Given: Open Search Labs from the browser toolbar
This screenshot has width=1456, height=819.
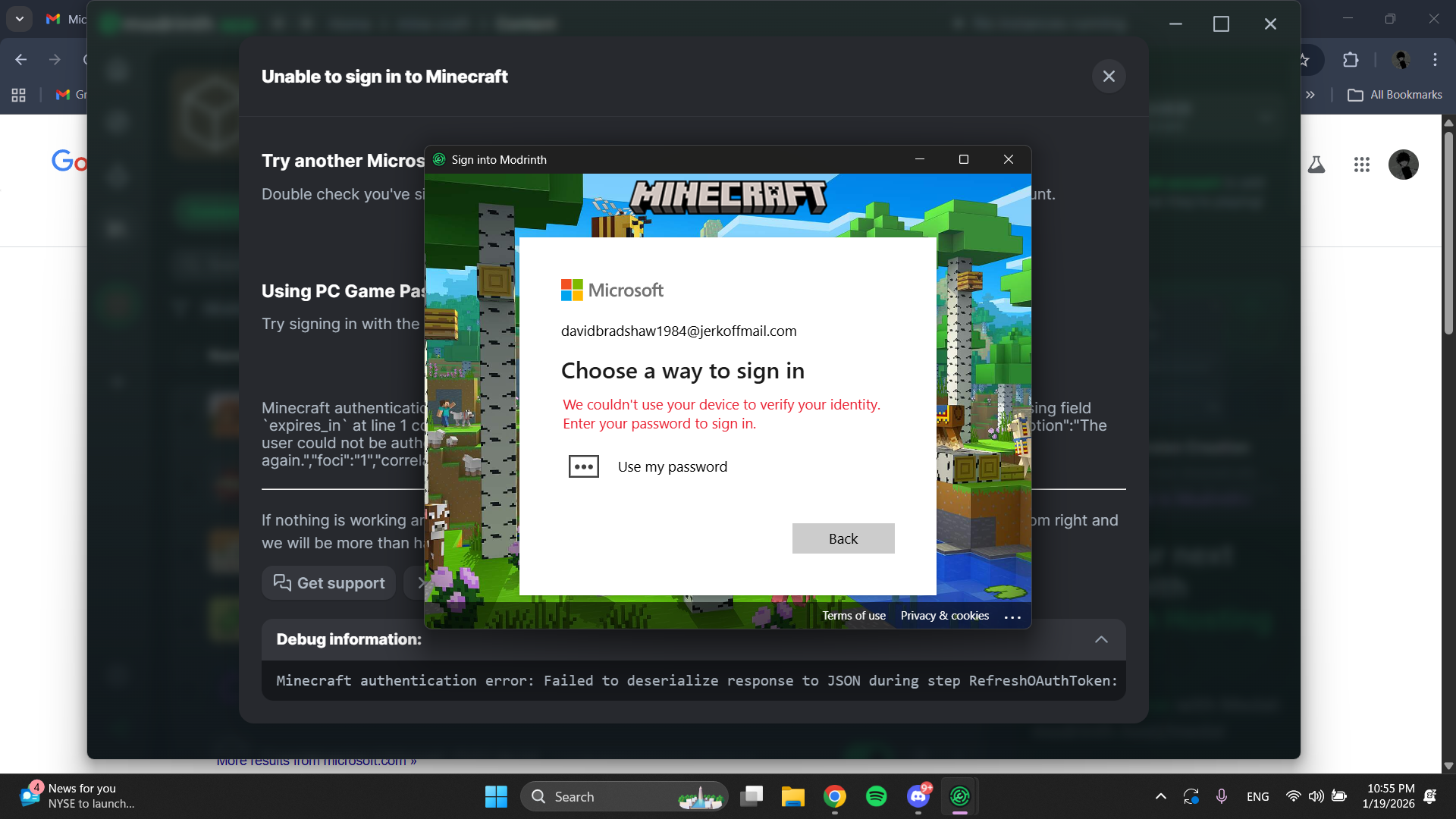Looking at the screenshot, I should click(1316, 165).
